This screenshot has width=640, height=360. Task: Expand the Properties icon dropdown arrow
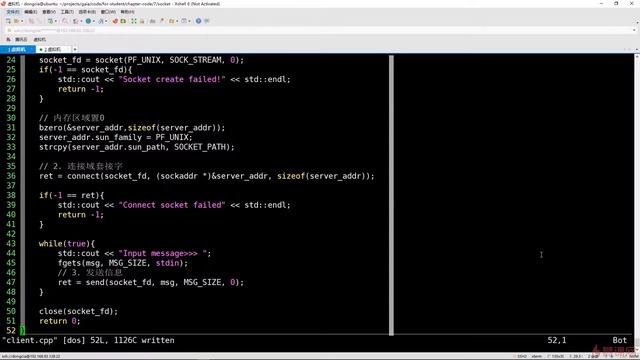56,21
